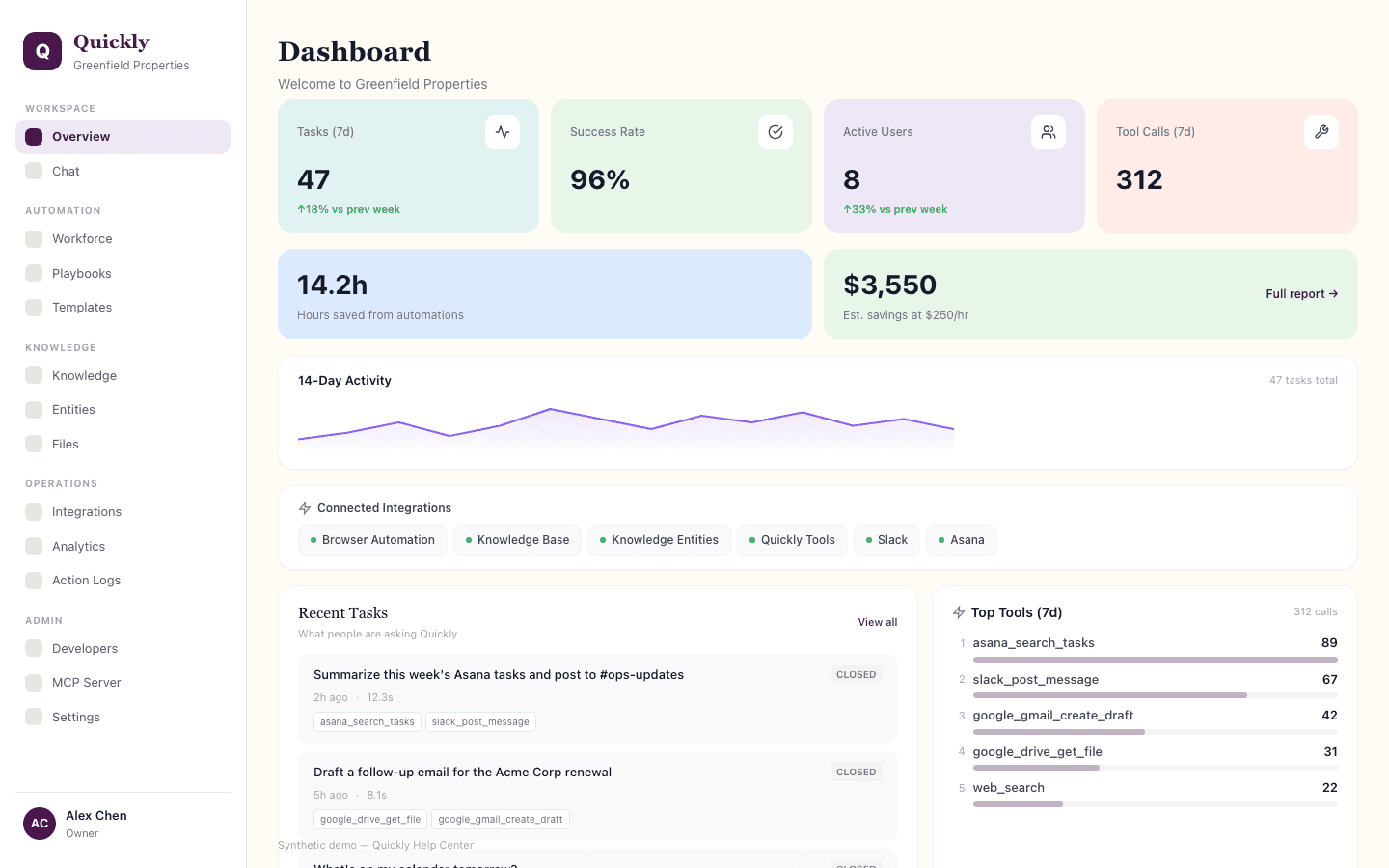The height and width of the screenshot is (868, 1389).
Task: Click the asana_search_tasks usage bar
Action: pyautogui.click(x=1155, y=660)
